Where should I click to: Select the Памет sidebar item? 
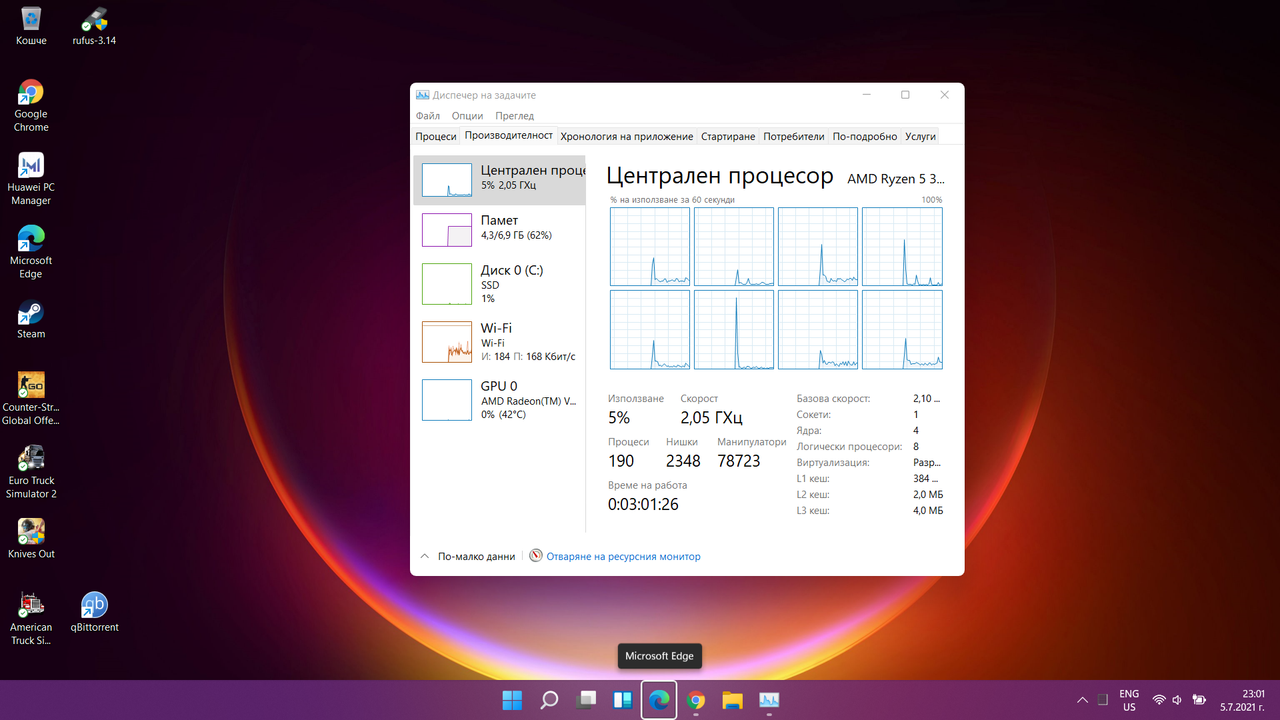[500, 229]
